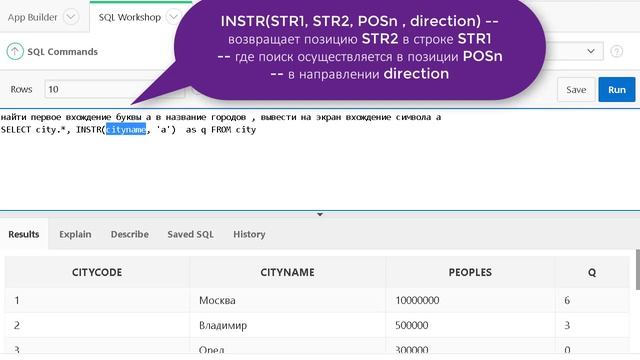640x360 pixels.
Task: Open the SQL Workshop tab
Action: 129,17
